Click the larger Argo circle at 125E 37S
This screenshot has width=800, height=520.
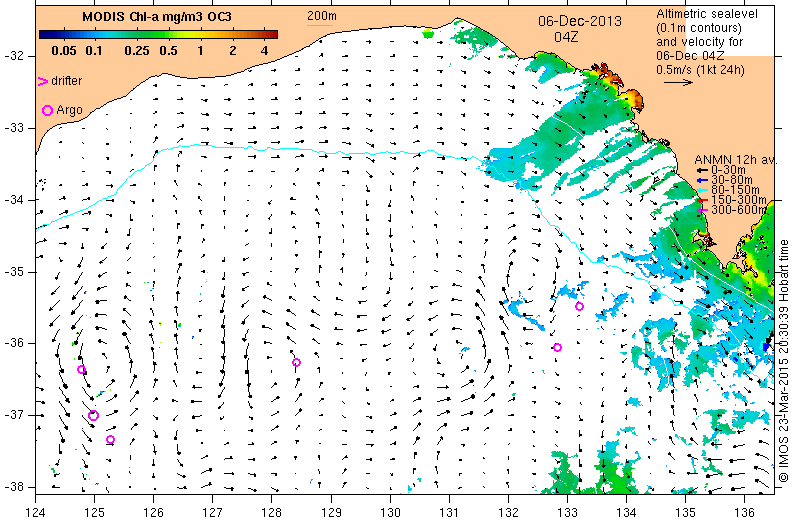[93, 415]
